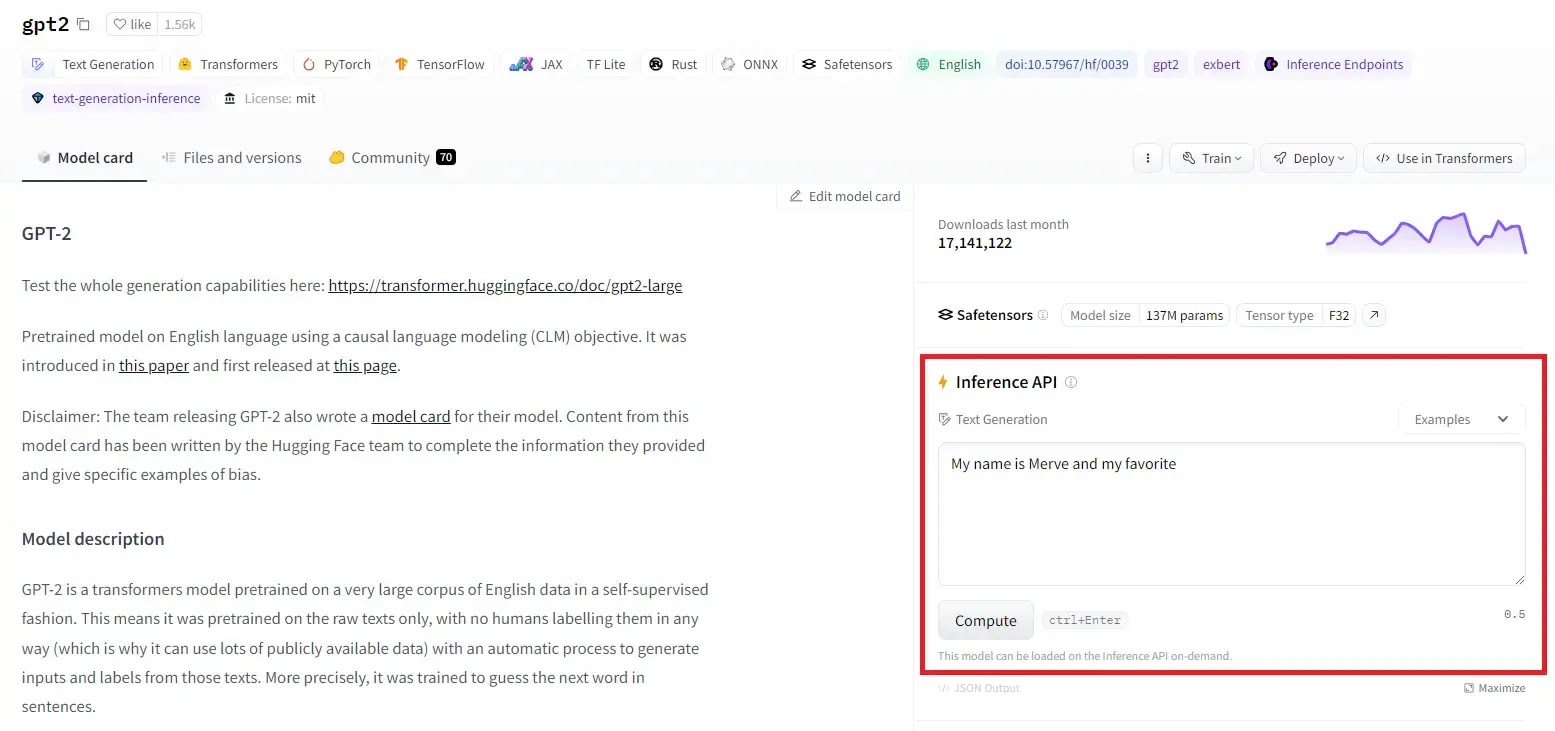Viewport: 1555px width, 731px height.
Task: Open the text-generation-inference tag
Action: click(116, 98)
